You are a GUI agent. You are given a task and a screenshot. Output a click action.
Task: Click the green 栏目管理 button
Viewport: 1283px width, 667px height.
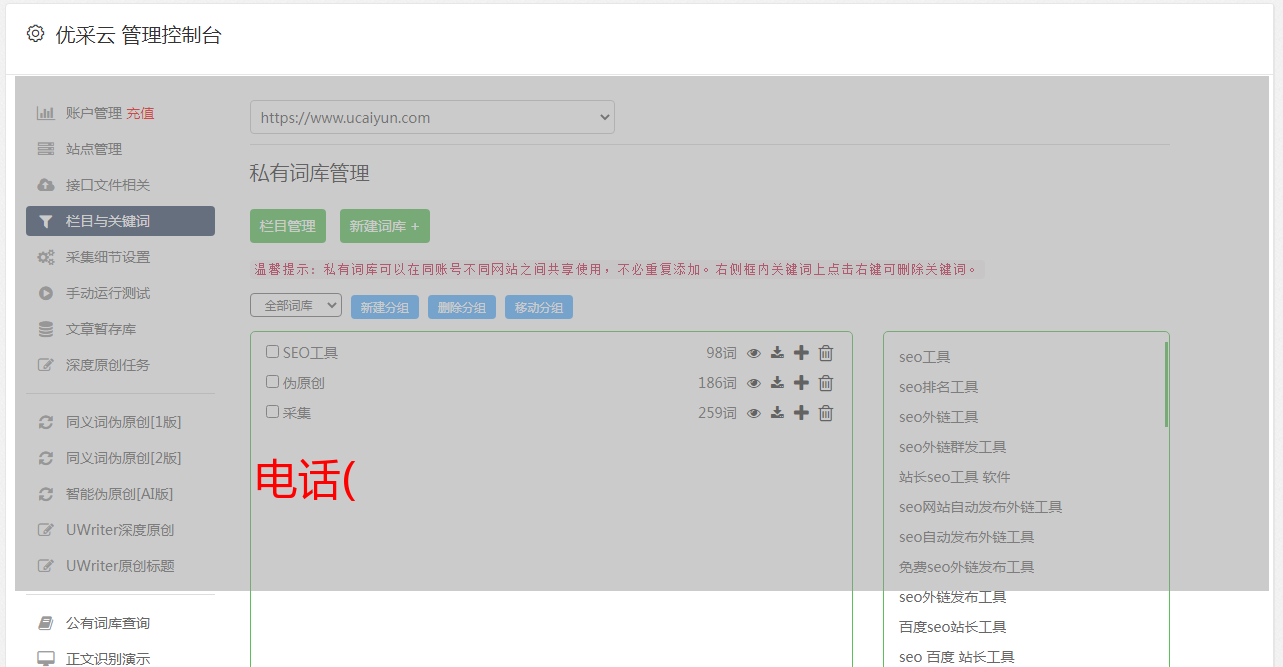[x=288, y=226]
